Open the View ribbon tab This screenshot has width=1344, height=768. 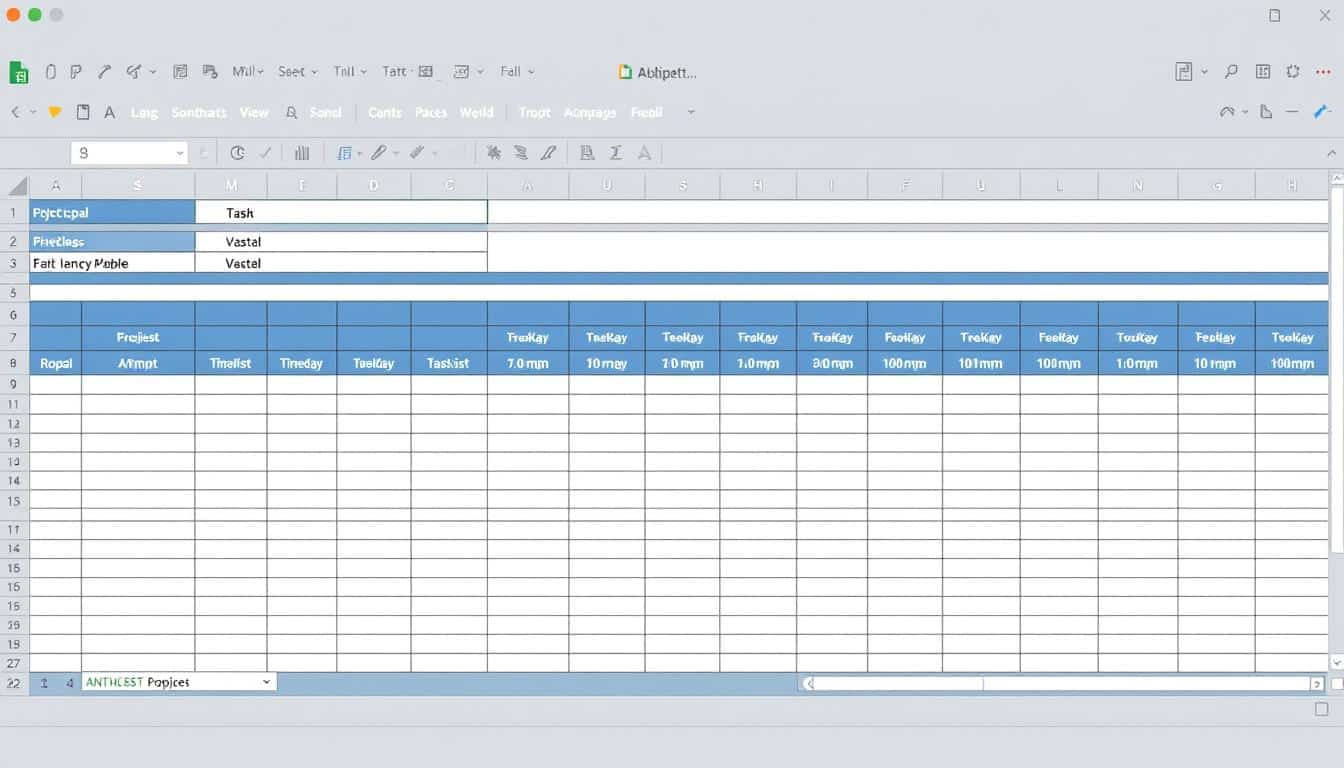[254, 113]
